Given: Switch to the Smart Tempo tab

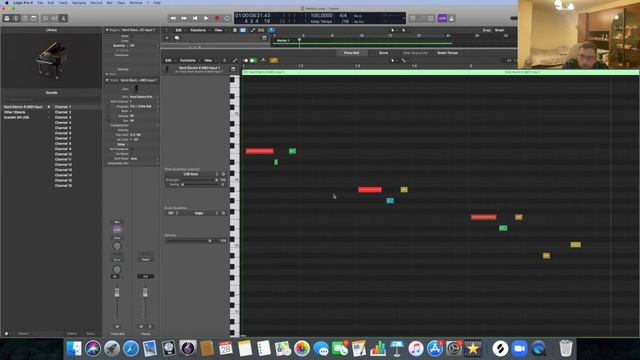Looking at the screenshot, I should [x=447, y=53].
